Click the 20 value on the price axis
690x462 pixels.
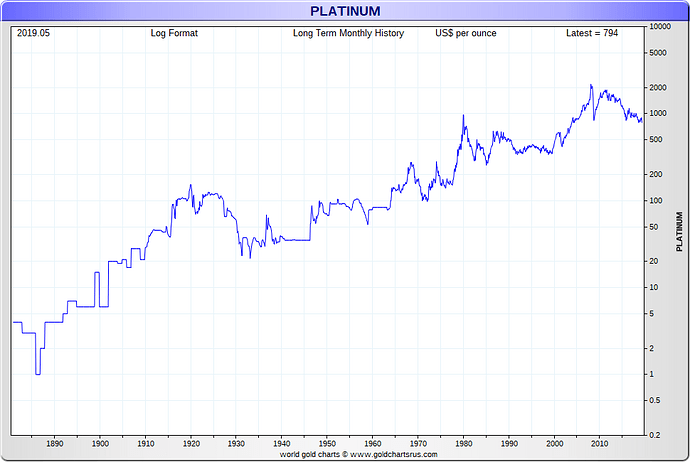[653, 261]
